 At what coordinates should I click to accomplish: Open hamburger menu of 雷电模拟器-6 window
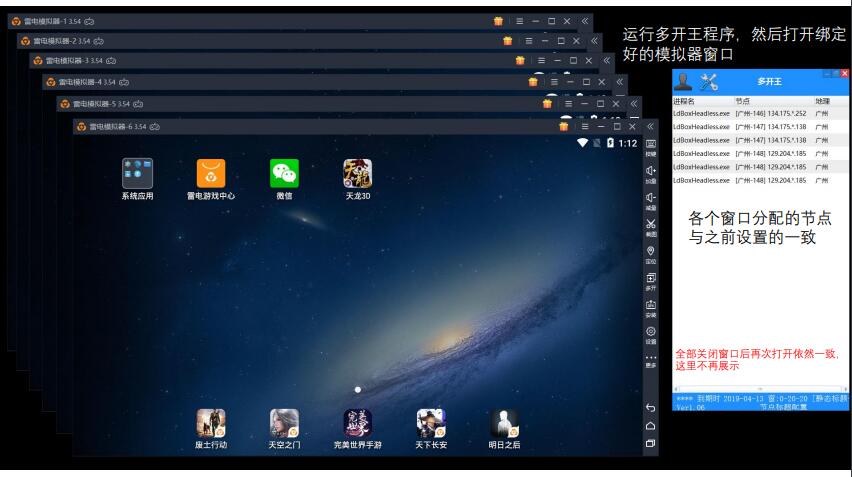coord(585,127)
